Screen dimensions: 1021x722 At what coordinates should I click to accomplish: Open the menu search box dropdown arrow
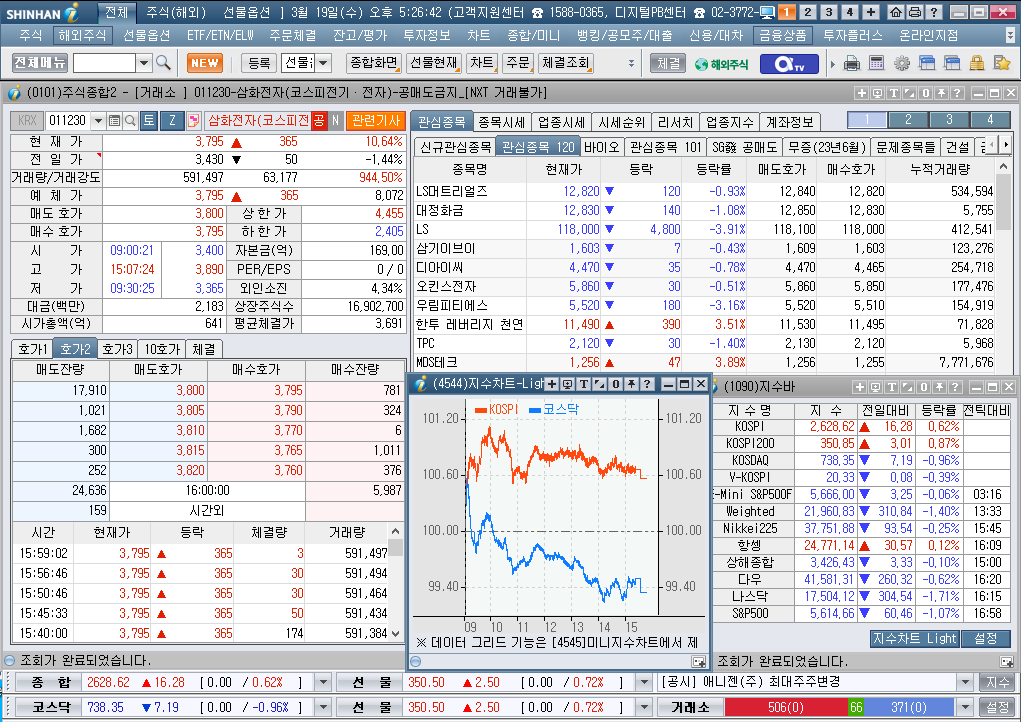144,63
